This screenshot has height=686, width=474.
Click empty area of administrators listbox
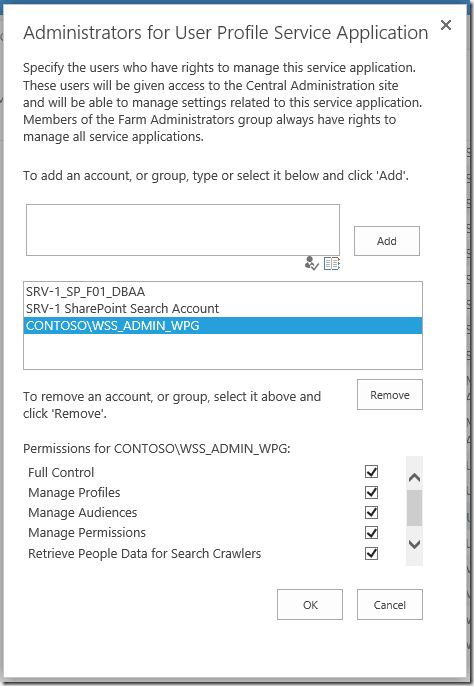click(x=223, y=351)
